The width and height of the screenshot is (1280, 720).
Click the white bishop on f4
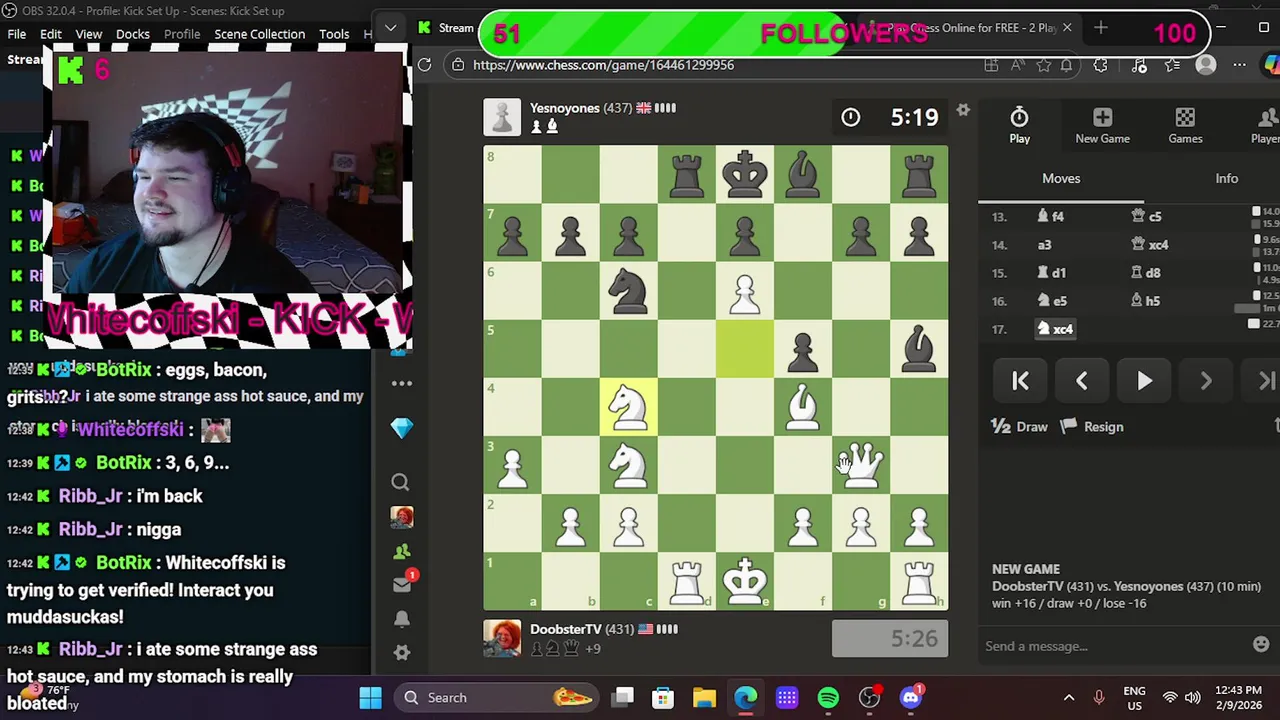coord(803,407)
